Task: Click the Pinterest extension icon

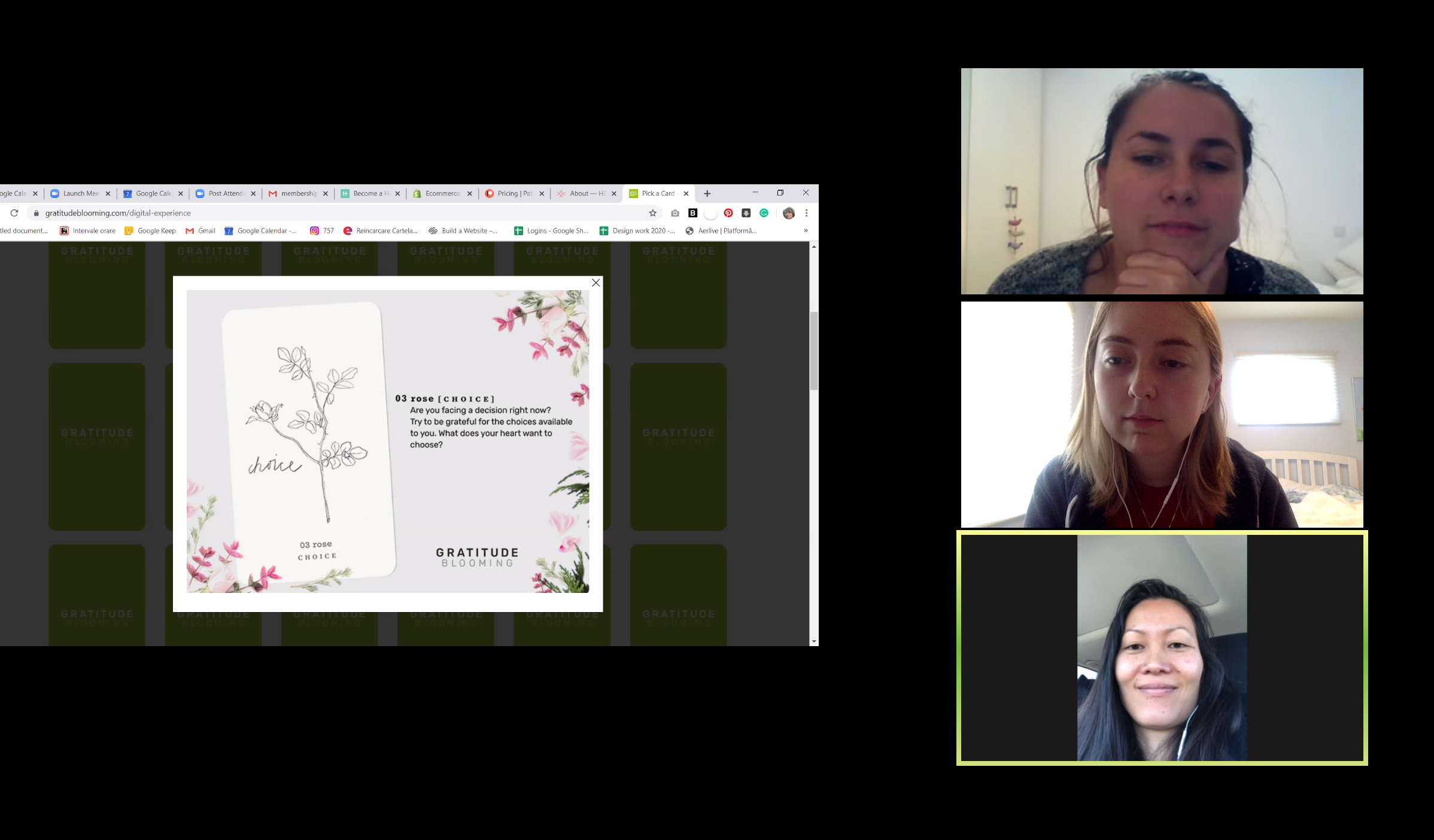Action: click(x=728, y=213)
